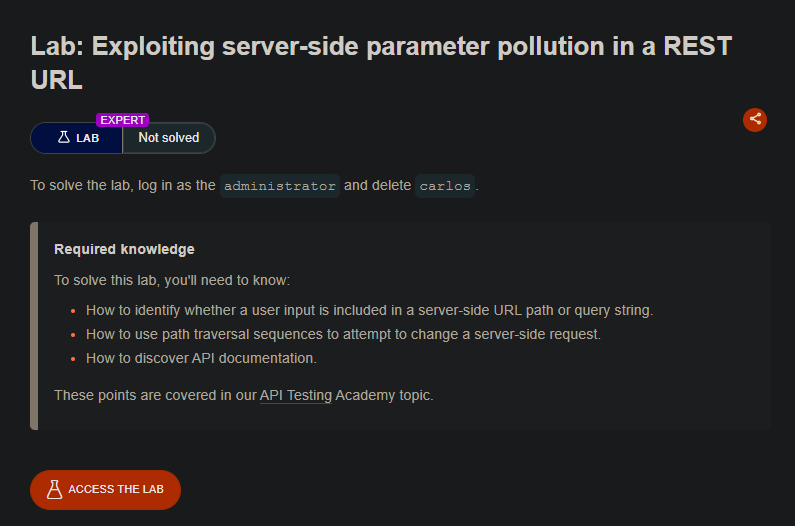Image resolution: width=795 pixels, height=526 pixels.
Task: Click the bullet about discovering API documentation
Action: click(x=201, y=358)
